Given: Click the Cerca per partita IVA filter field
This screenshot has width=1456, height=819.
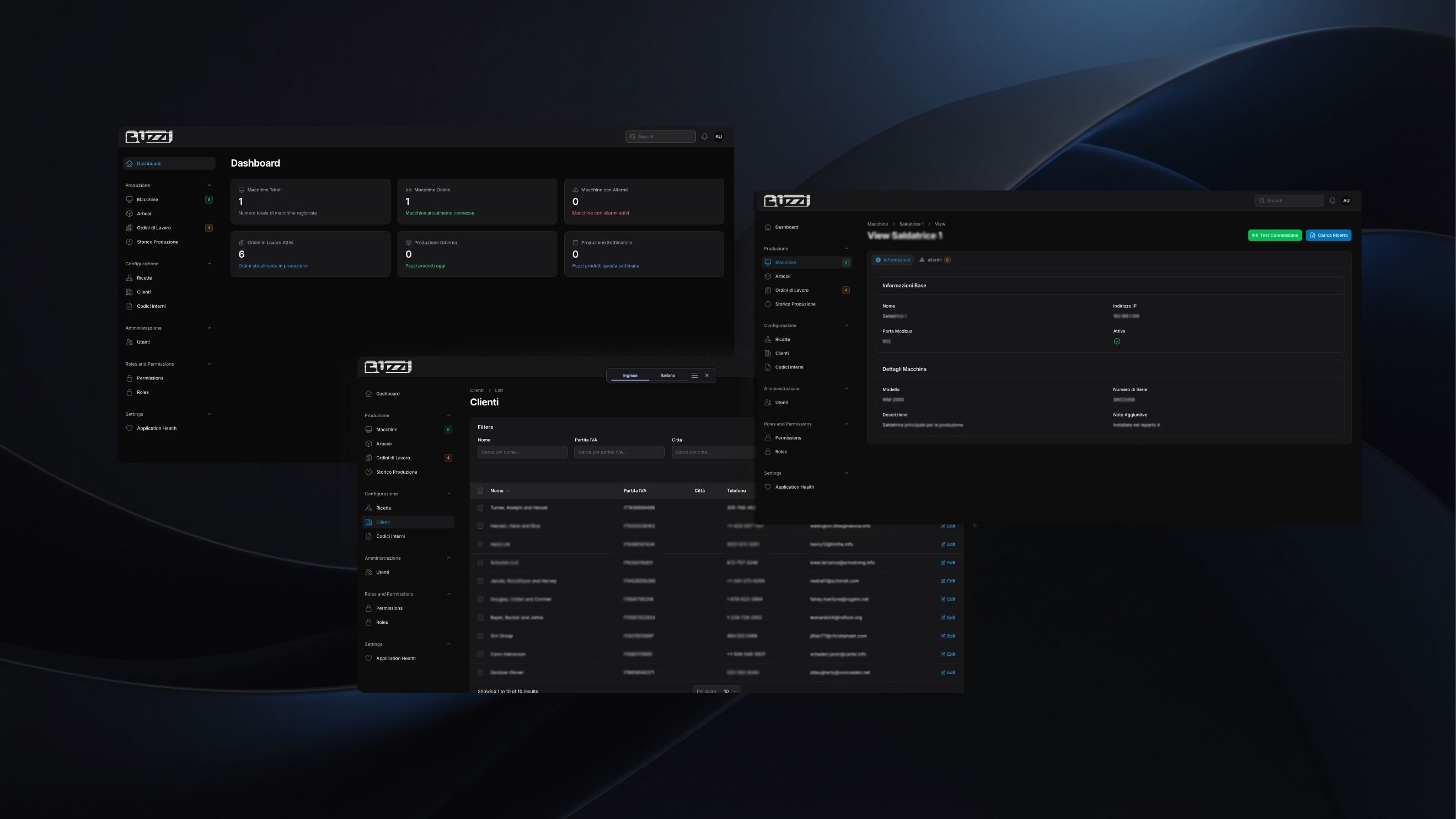Looking at the screenshot, I should click(x=619, y=452).
